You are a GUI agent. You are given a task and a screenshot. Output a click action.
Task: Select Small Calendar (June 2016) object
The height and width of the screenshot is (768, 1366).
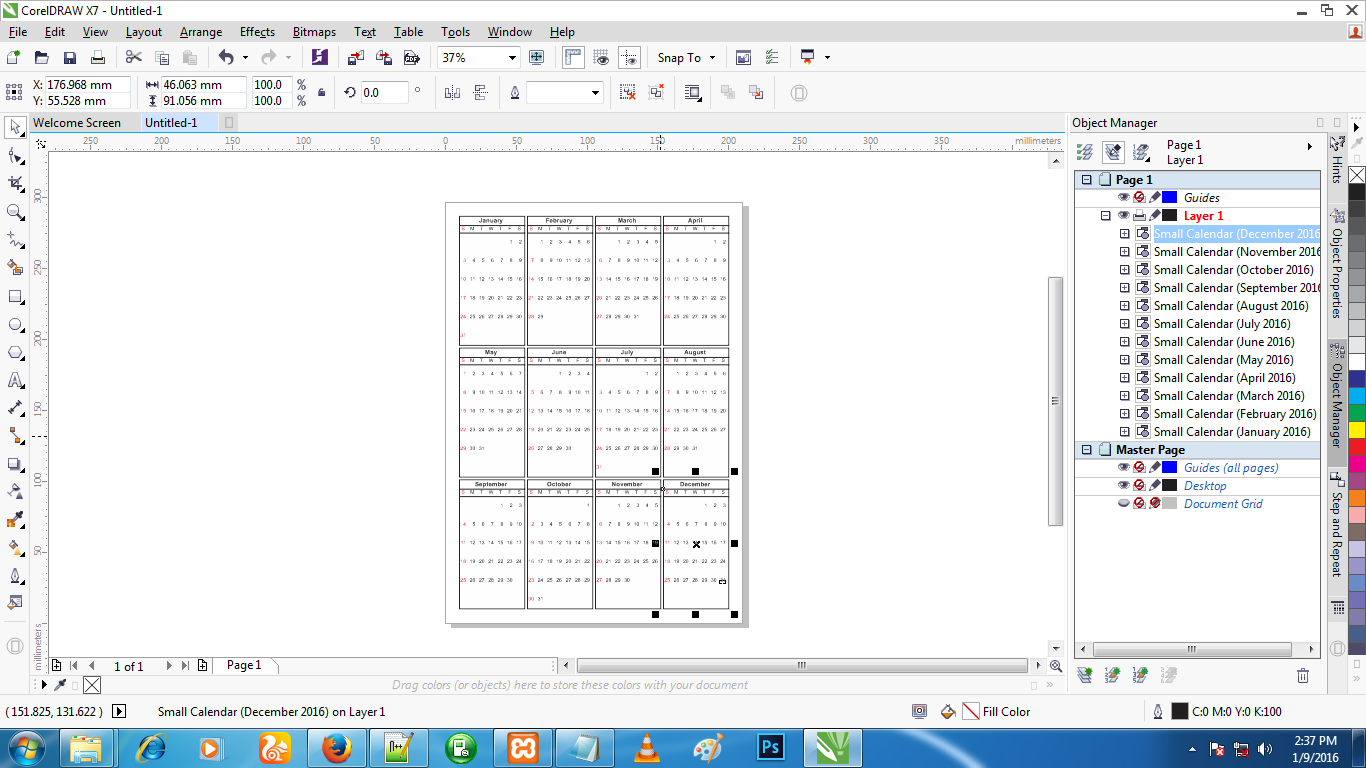pos(1223,342)
